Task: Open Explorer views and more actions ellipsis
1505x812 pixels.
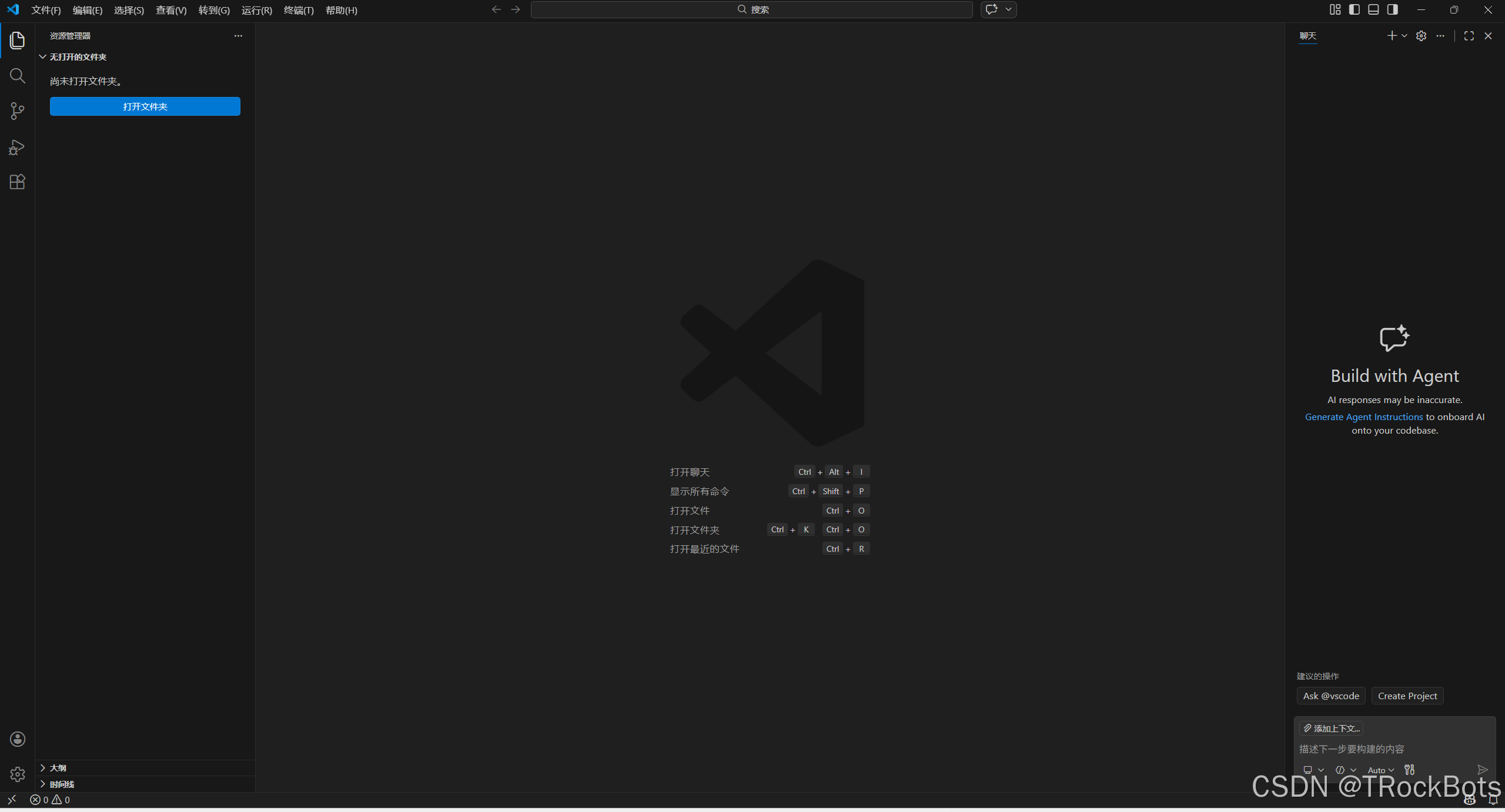Action: (238, 36)
